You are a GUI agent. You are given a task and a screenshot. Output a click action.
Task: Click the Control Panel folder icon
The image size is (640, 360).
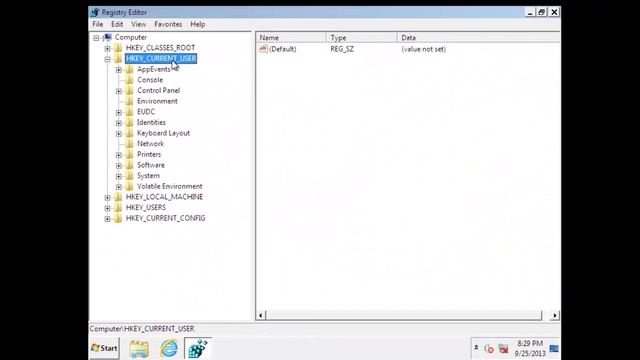point(130,91)
